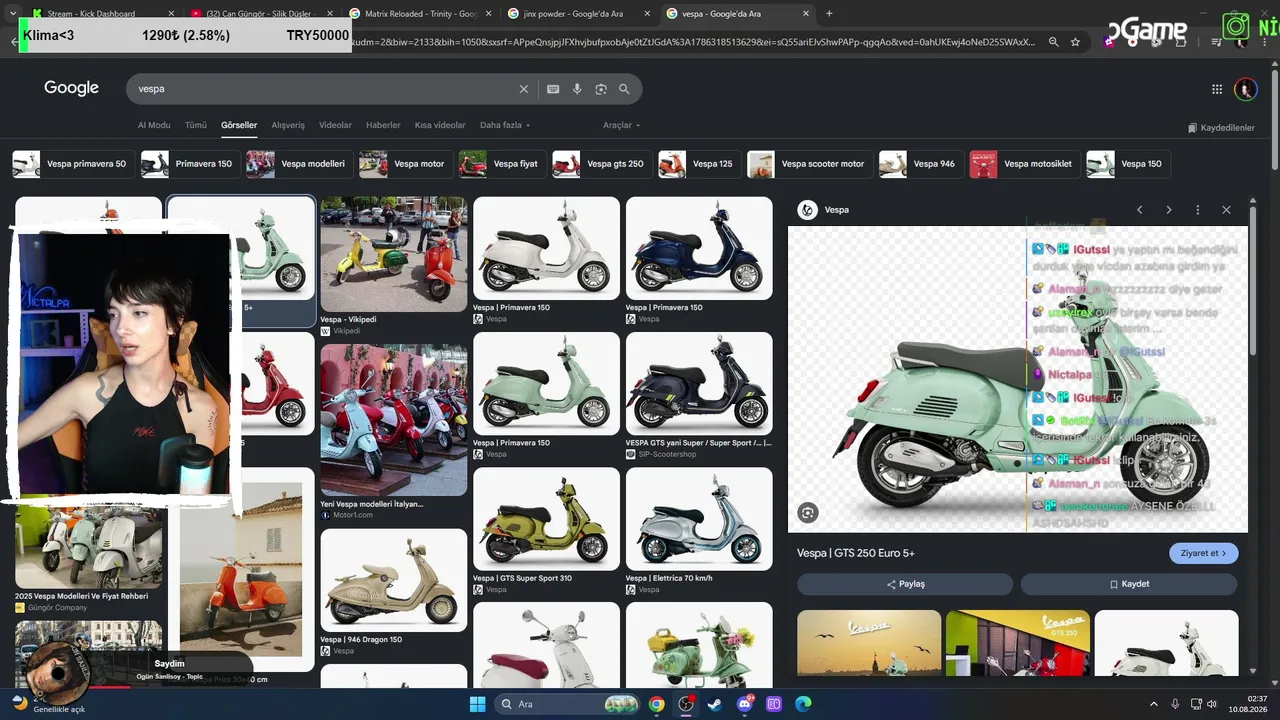Select the Primavera 150 suggestion chip
This screenshot has width=1280, height=720.
point(189,164)
